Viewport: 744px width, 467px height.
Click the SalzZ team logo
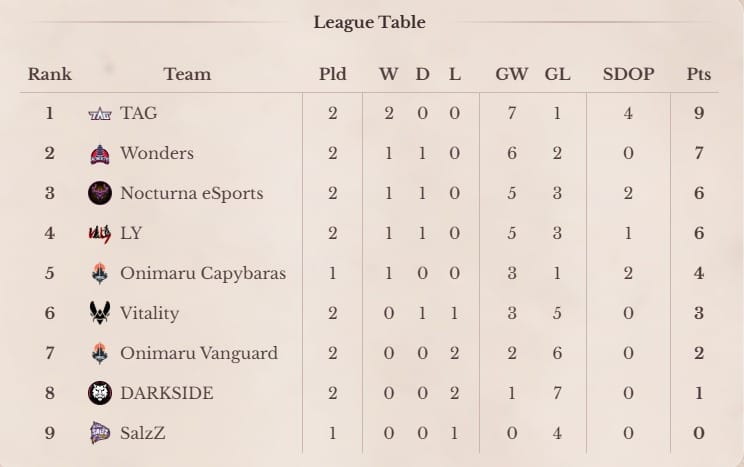click(x=100, y=433)
